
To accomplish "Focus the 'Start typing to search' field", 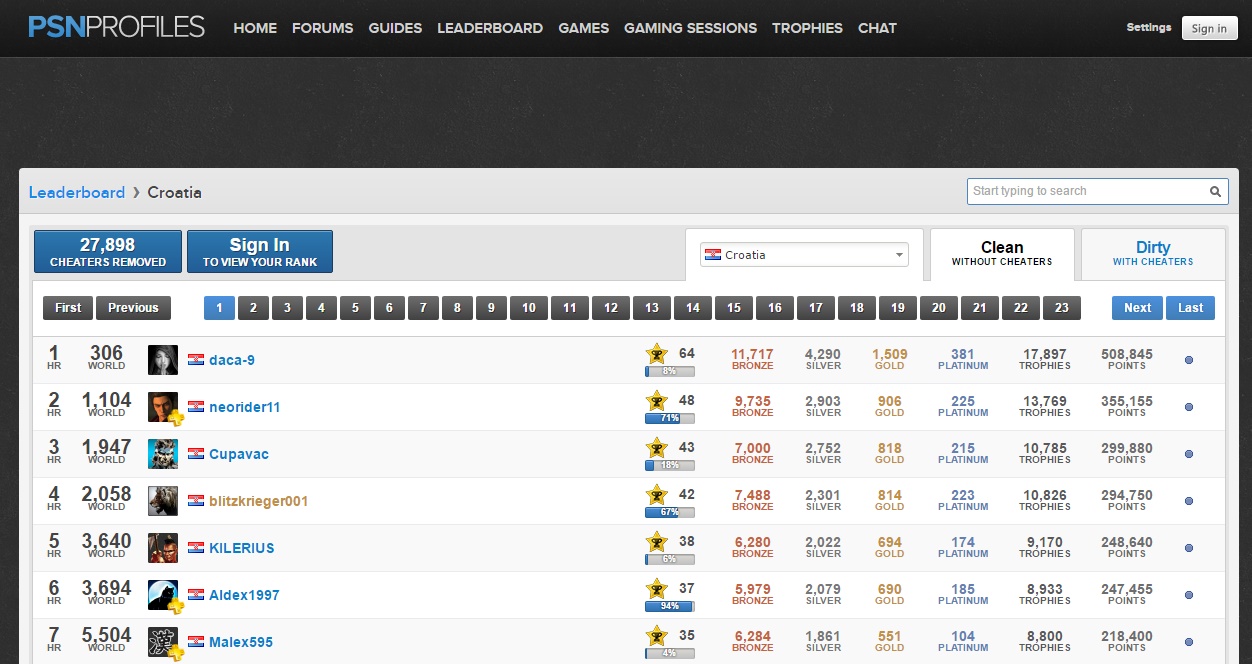I will [1085, 191].
